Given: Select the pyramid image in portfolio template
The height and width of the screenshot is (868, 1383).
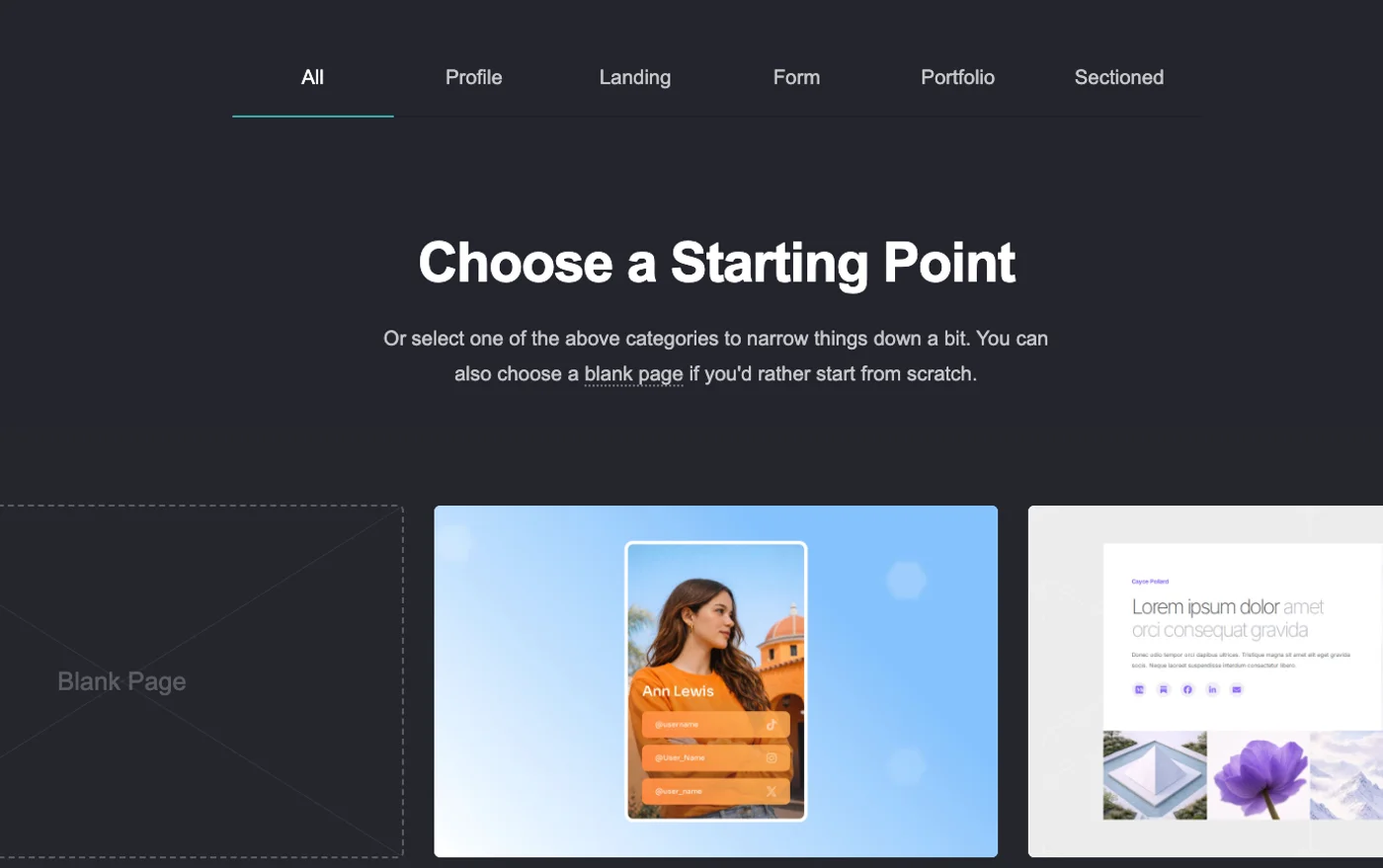Looking at the screenshot, I should (x=1155, y=775).
